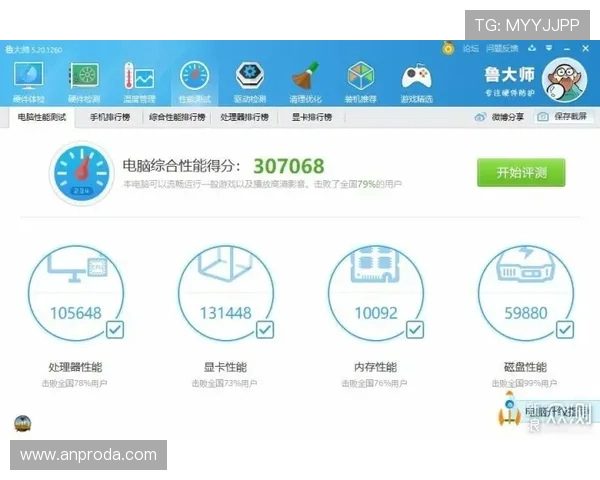The height and width of the screenshot is (480, 600).
Task: Minimize the 鲁大师 window
Action: [567, 49]
